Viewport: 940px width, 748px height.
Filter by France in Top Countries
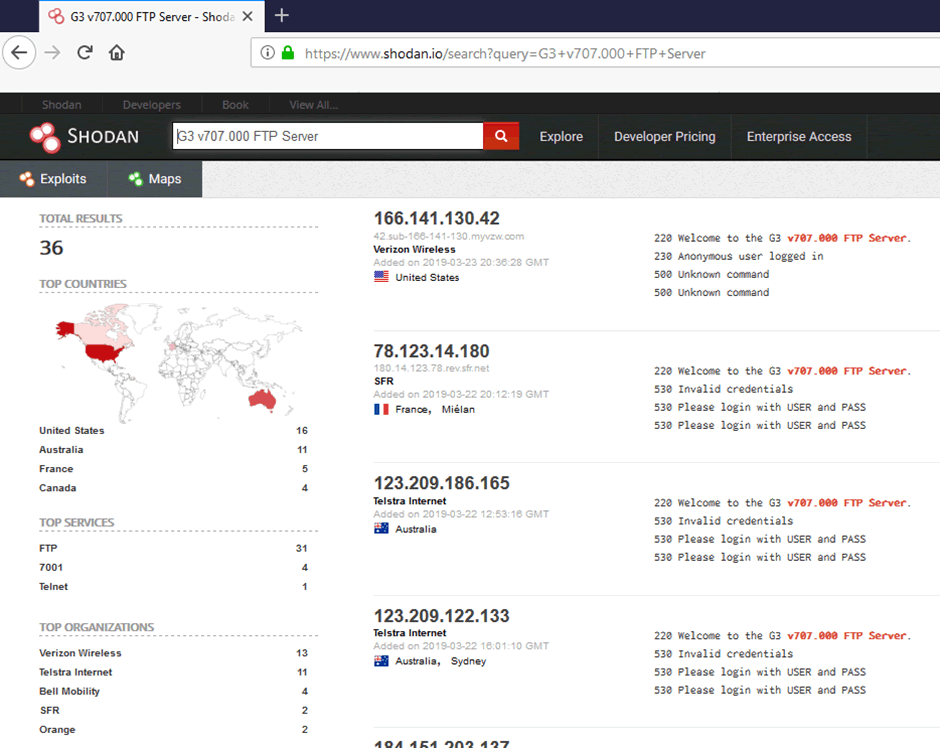[56, 469]
